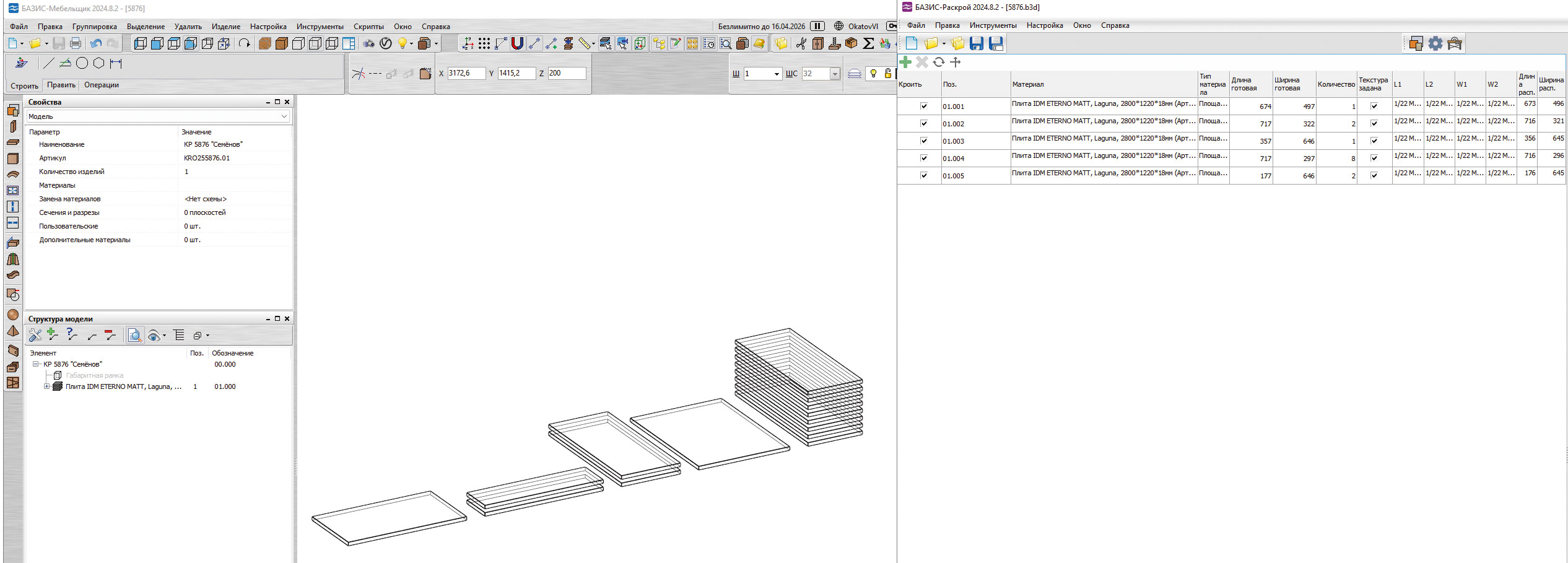The height and width of the screenshot is (563, 1568).
Task: Expand the Плита IDM ETERNO MATT tree node
Action: point(46,386)
